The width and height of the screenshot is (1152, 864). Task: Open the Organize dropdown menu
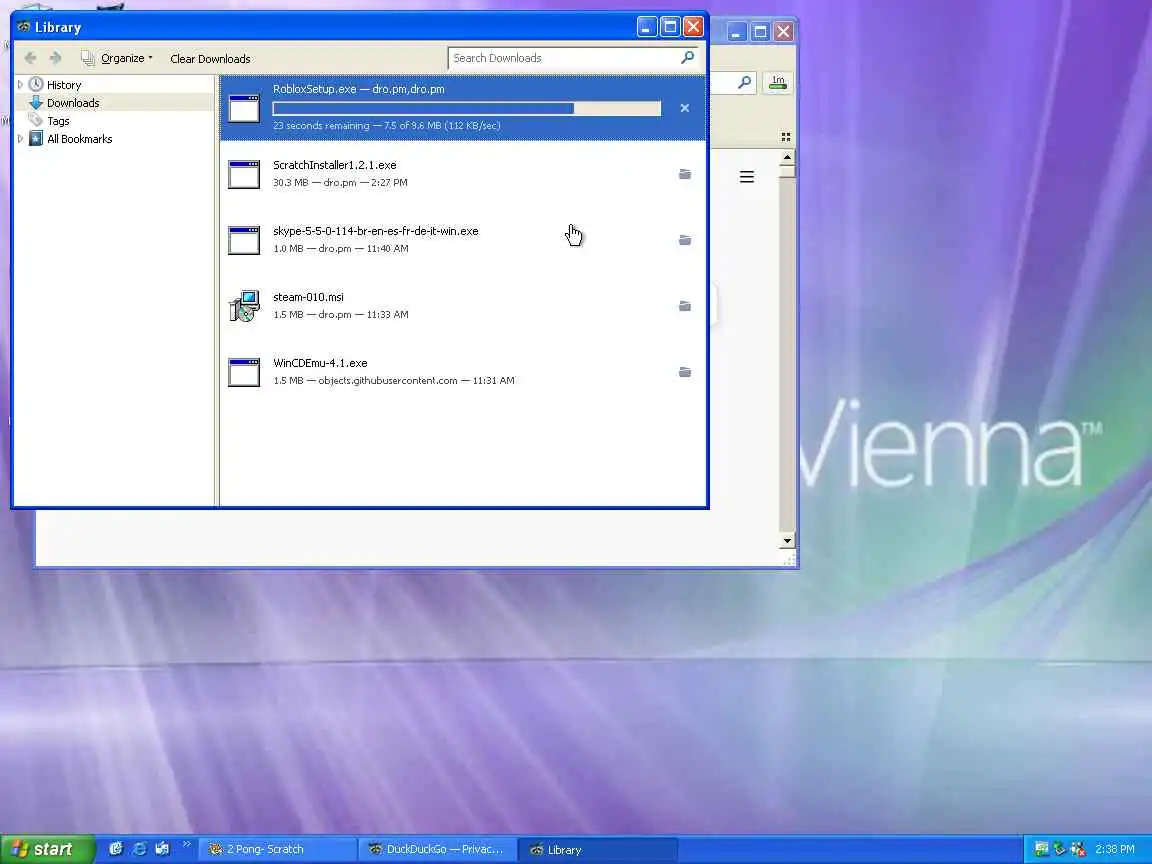[118, 58]
